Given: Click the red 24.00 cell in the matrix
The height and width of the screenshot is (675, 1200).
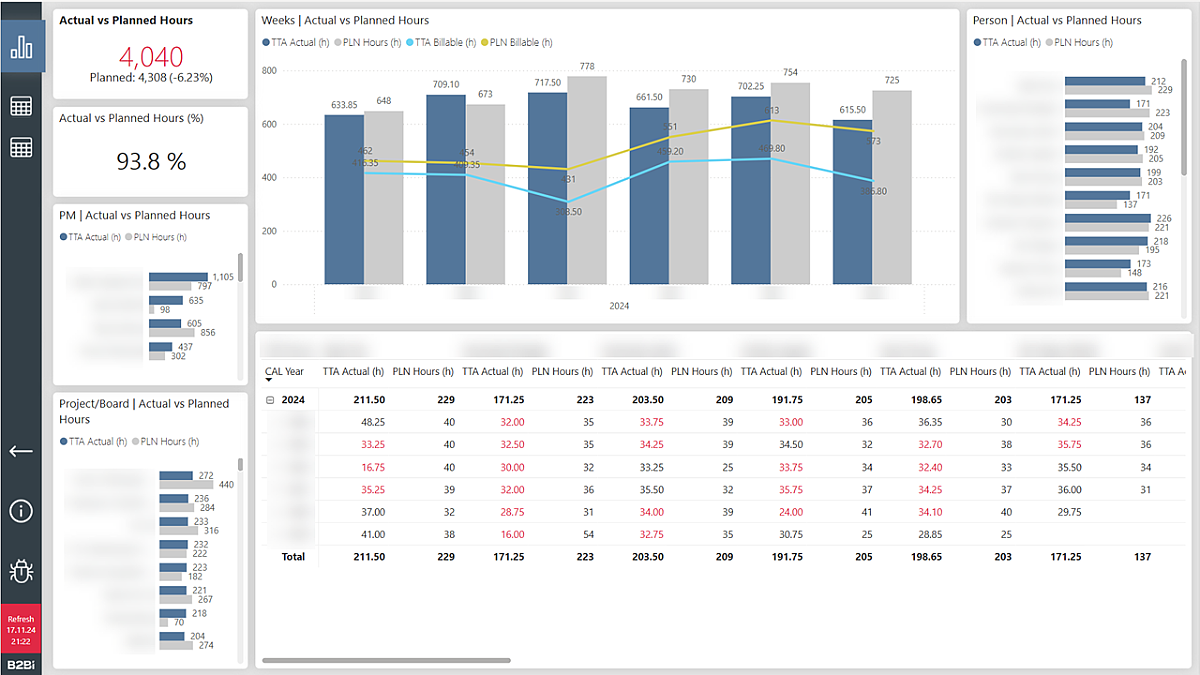Looking at the screenshot, I should tap(791, 511).
